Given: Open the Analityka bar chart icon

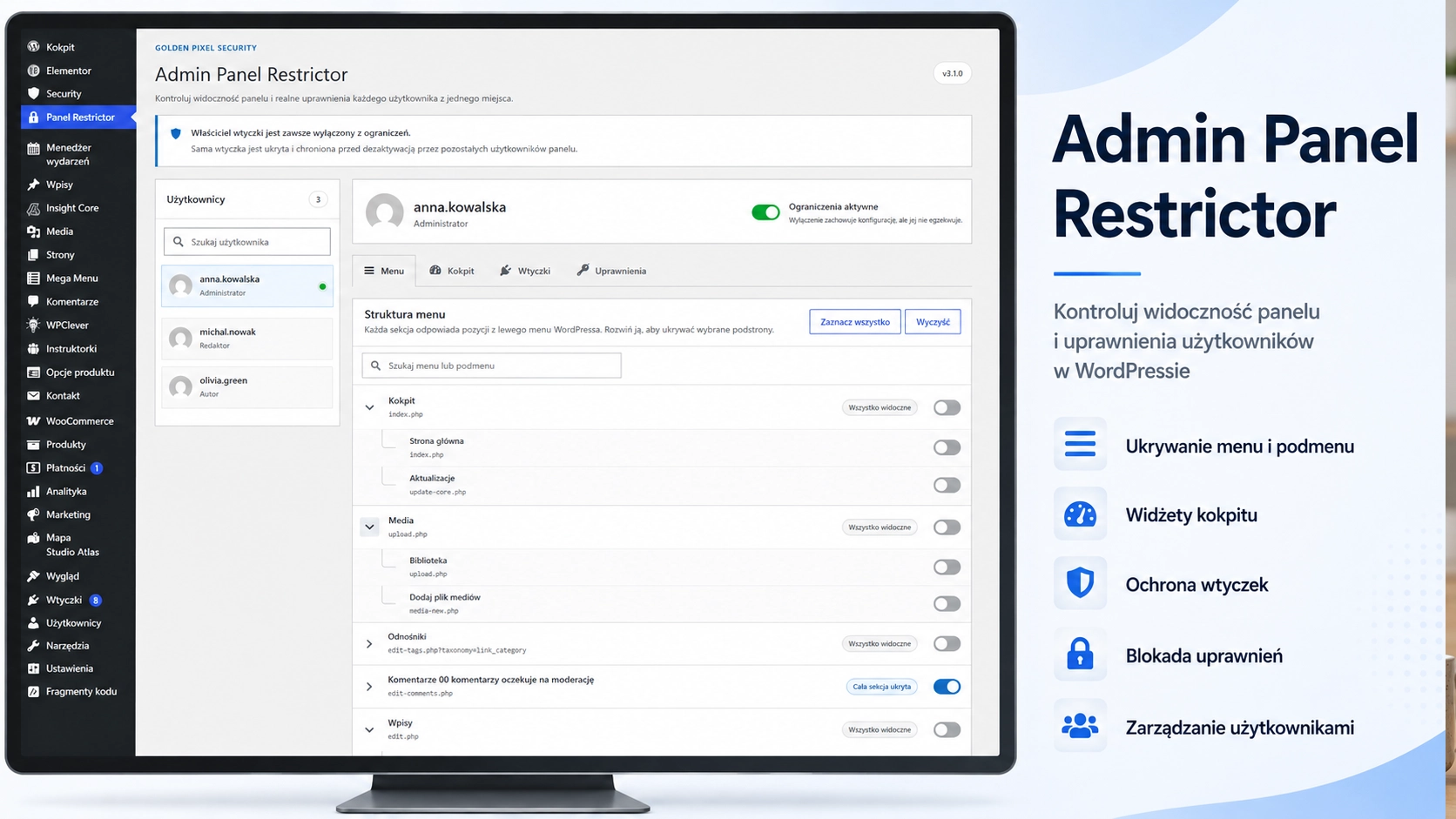Looking at the screenshot, I should (33, 491).
